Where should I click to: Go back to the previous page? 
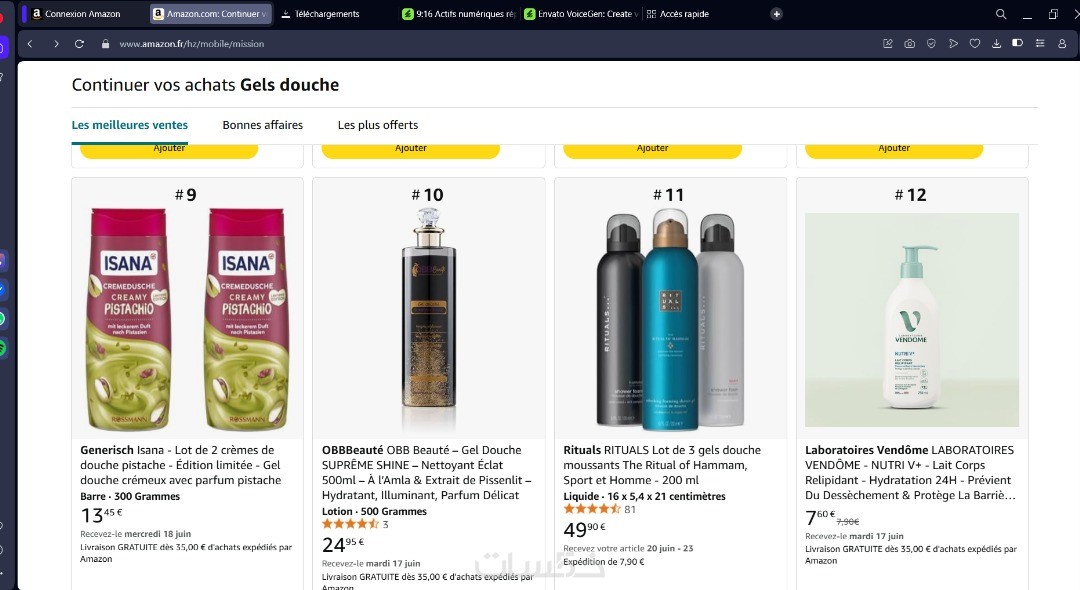coord(30,44)
